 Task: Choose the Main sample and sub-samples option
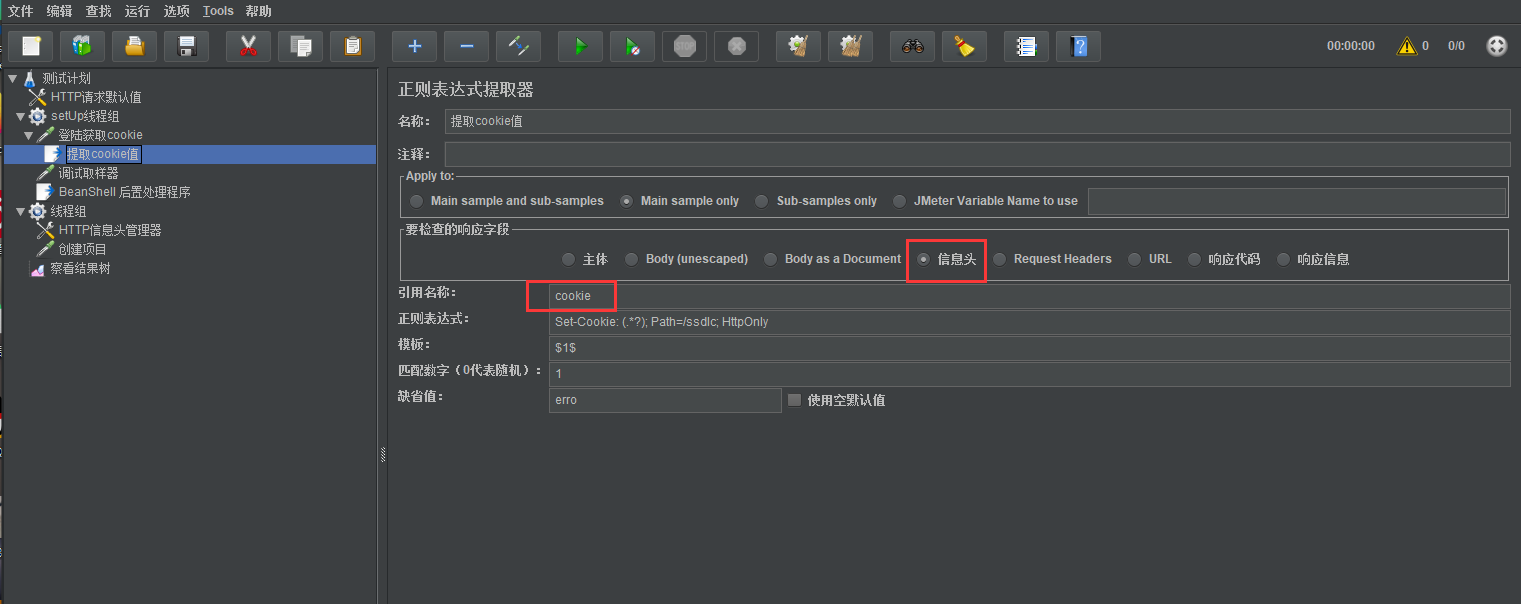tap(415, 200)
